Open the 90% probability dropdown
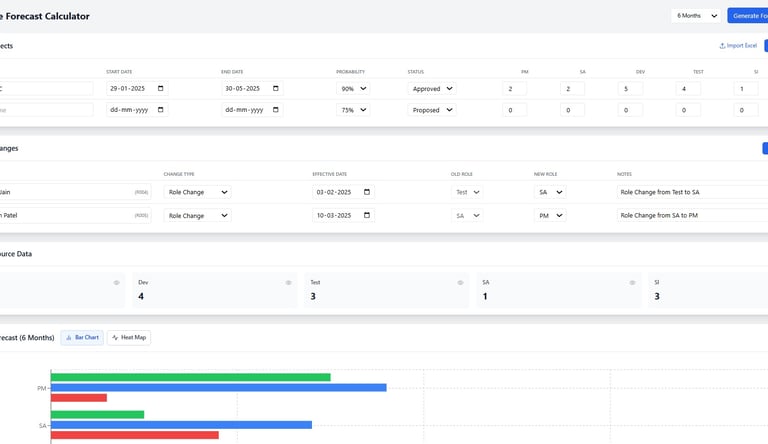Image resolution: width=768 pixels, height=444 pixels. 353,89
